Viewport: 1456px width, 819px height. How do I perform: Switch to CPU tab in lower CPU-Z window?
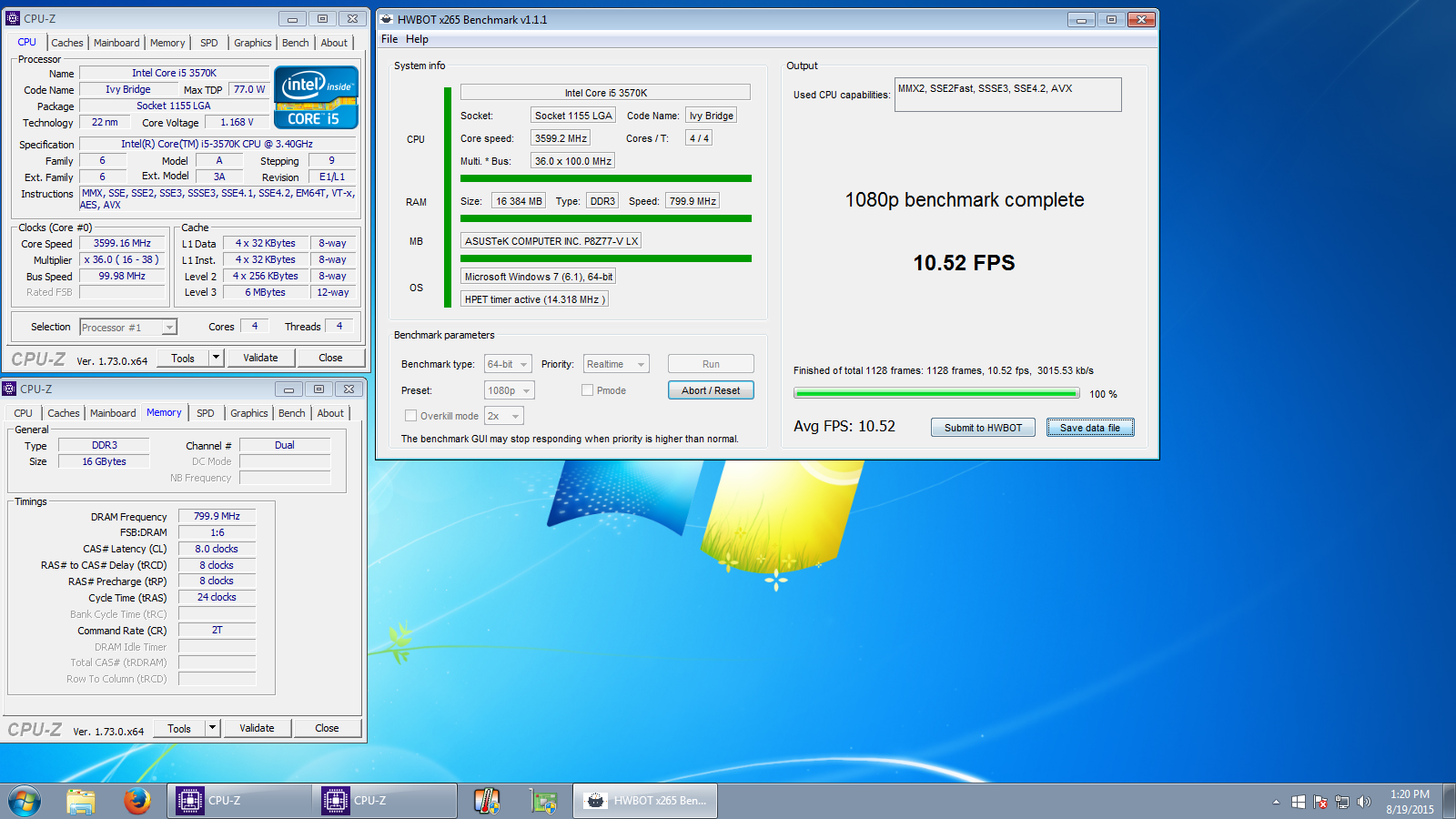24,413
